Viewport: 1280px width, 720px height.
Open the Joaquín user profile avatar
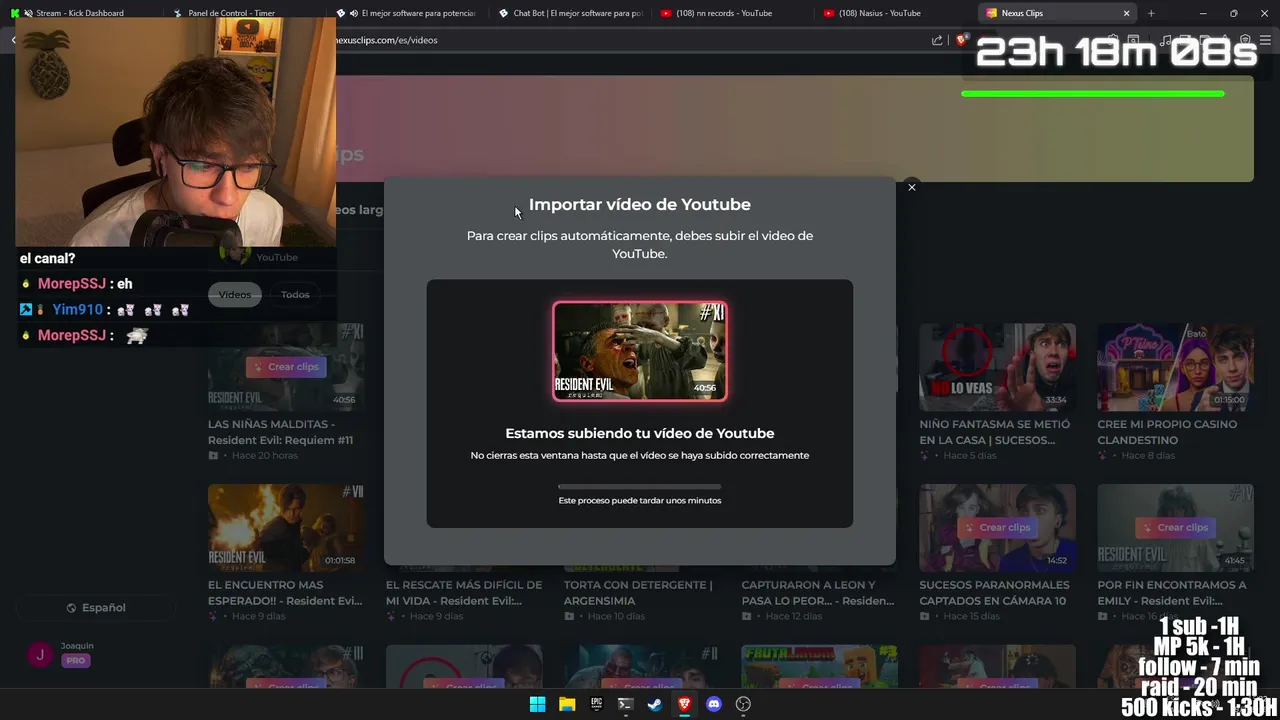(40, 655)
